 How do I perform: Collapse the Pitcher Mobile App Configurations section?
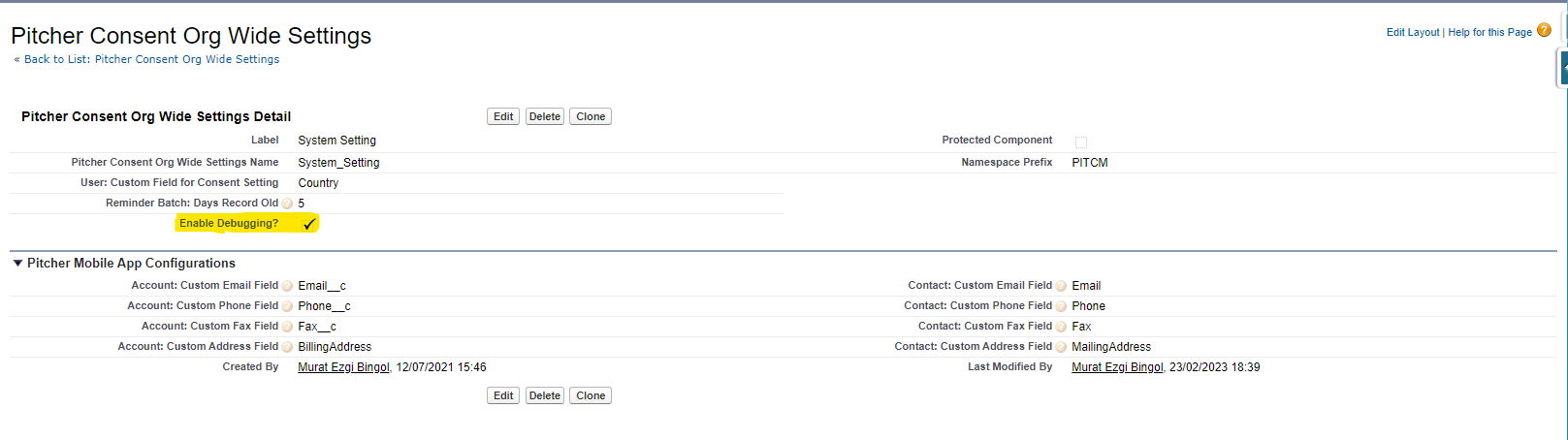click(17, 263)
